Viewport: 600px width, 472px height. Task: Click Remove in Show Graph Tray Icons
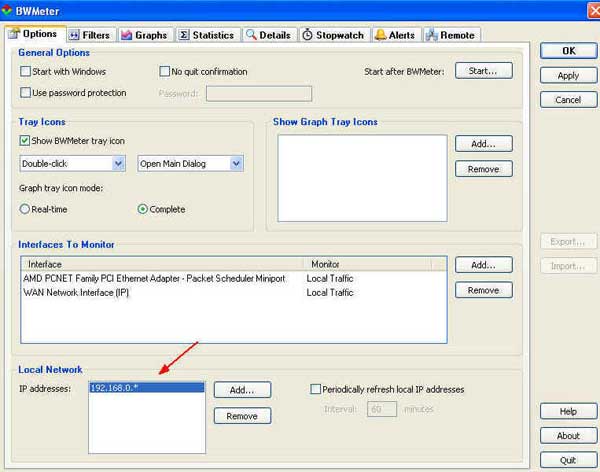pyautogui.click(x=484, y=169)
